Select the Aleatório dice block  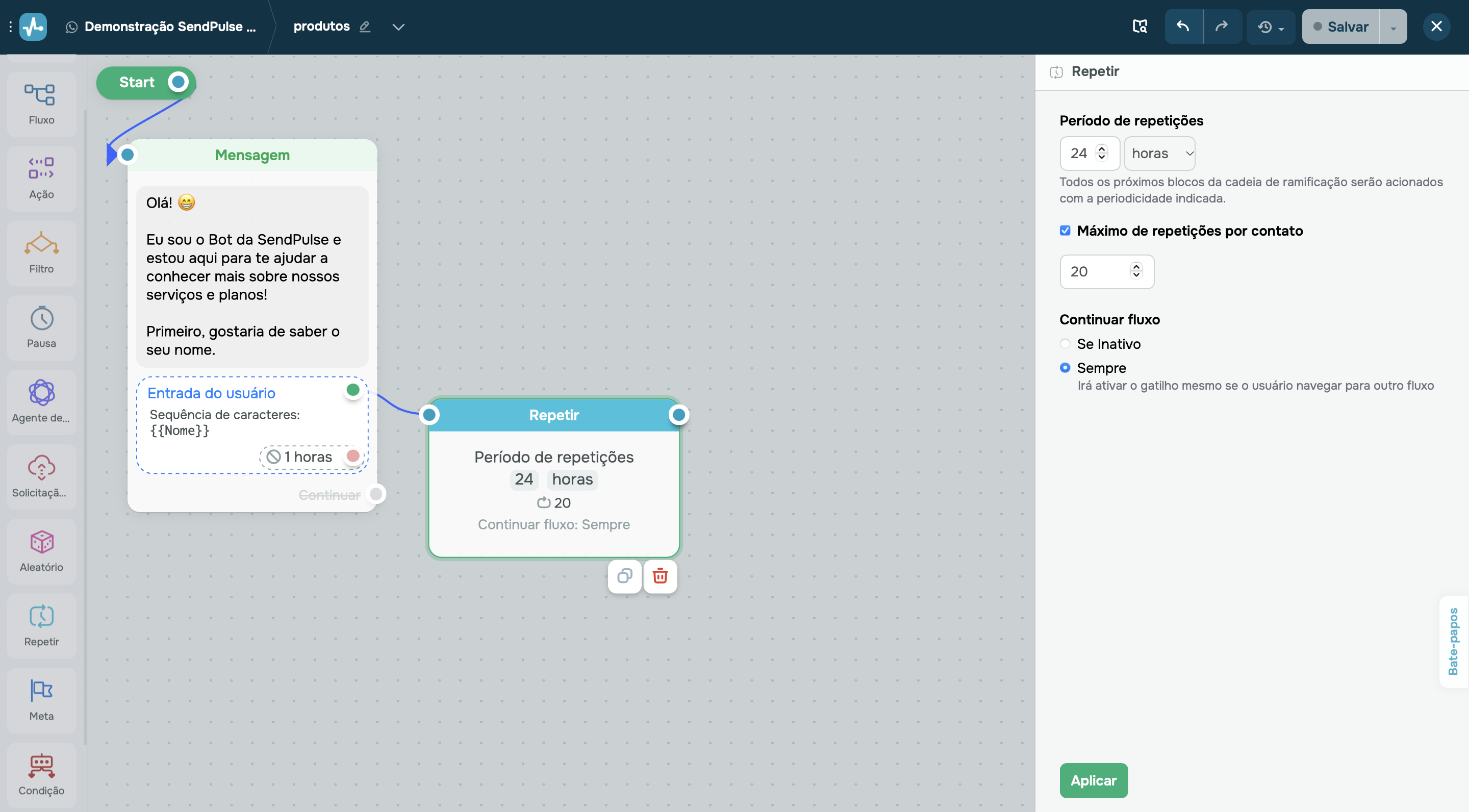[x=42, y=551]
